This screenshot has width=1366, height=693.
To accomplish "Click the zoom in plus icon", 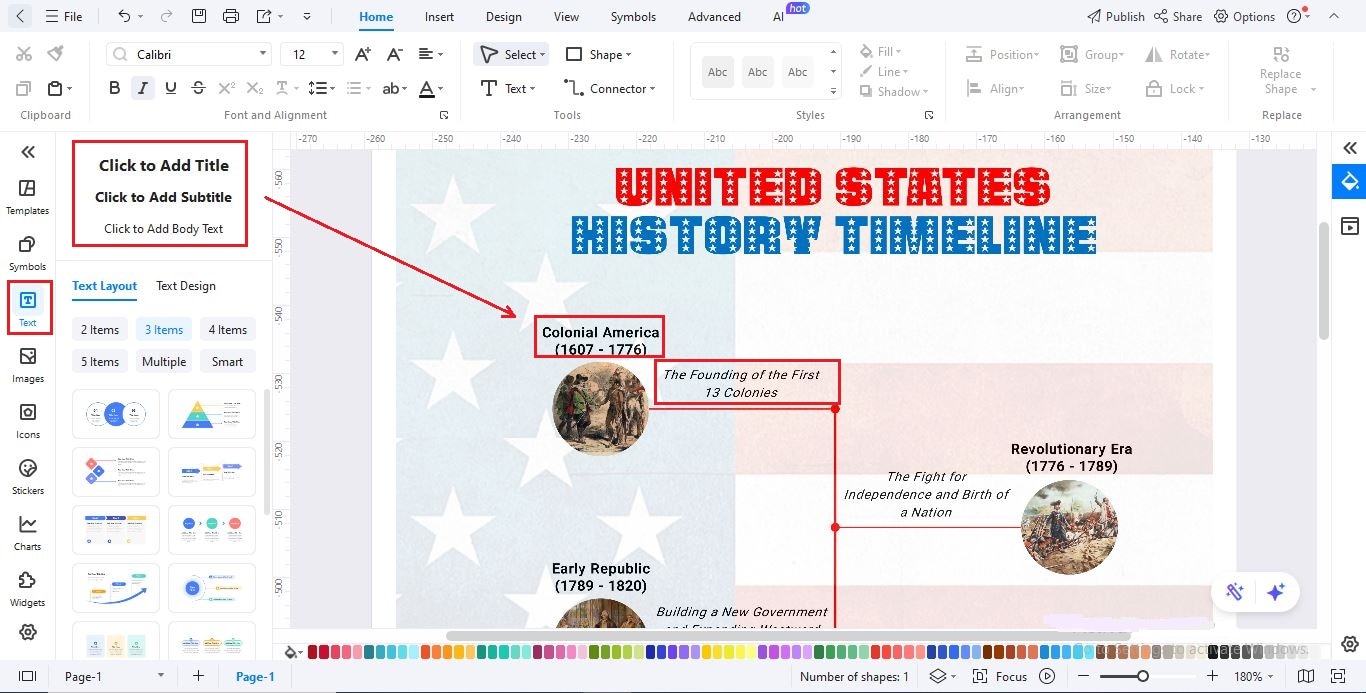I will point(1212,676).
